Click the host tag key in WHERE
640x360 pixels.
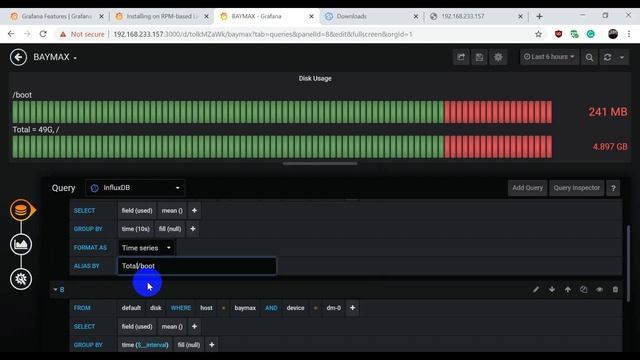pyautogui.click(x=206, y=308)
